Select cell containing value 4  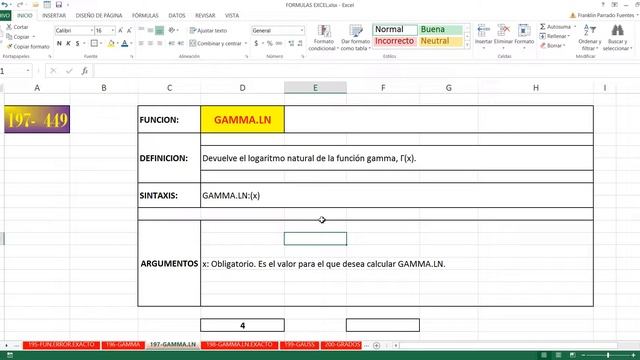242,325
